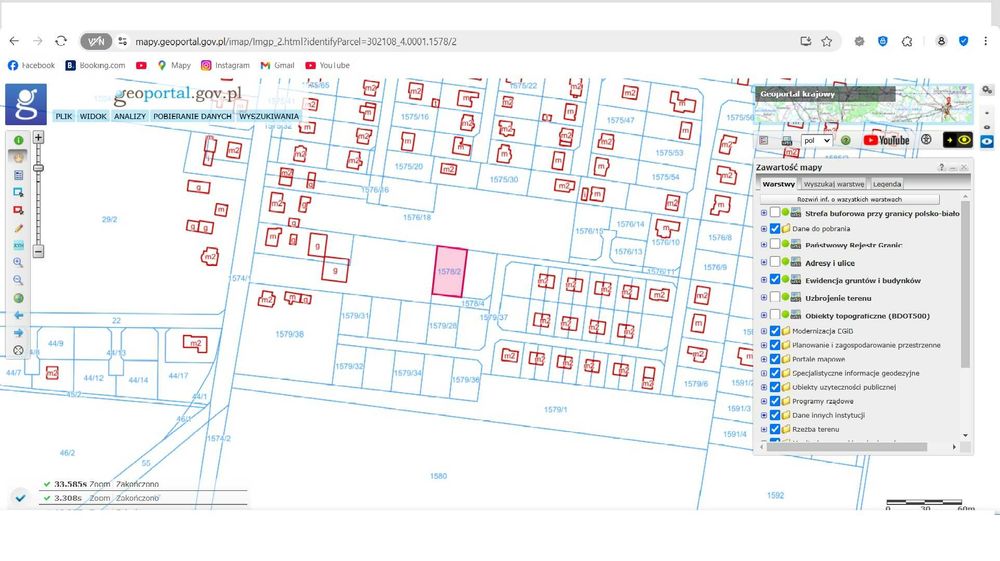This screenshot has width=1000, height=561.
Task: Open the Gmail bookmark
Action: (277, 65)
